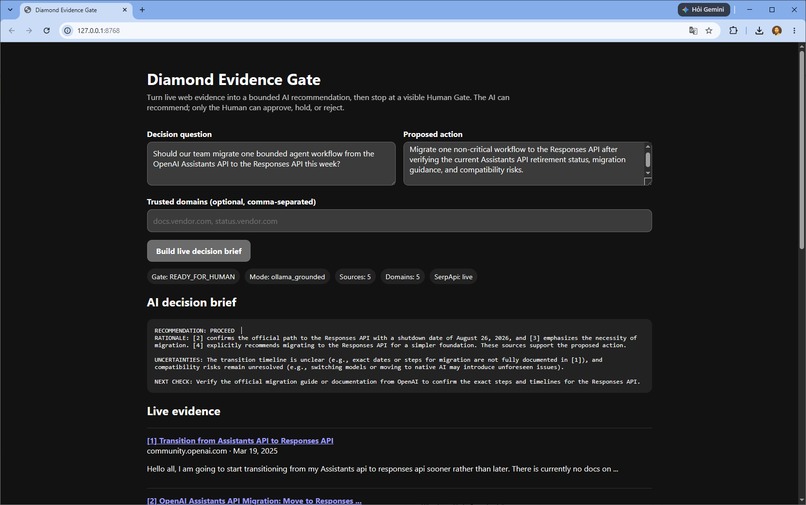Click the Proposed action textarea resize handle

648,182
